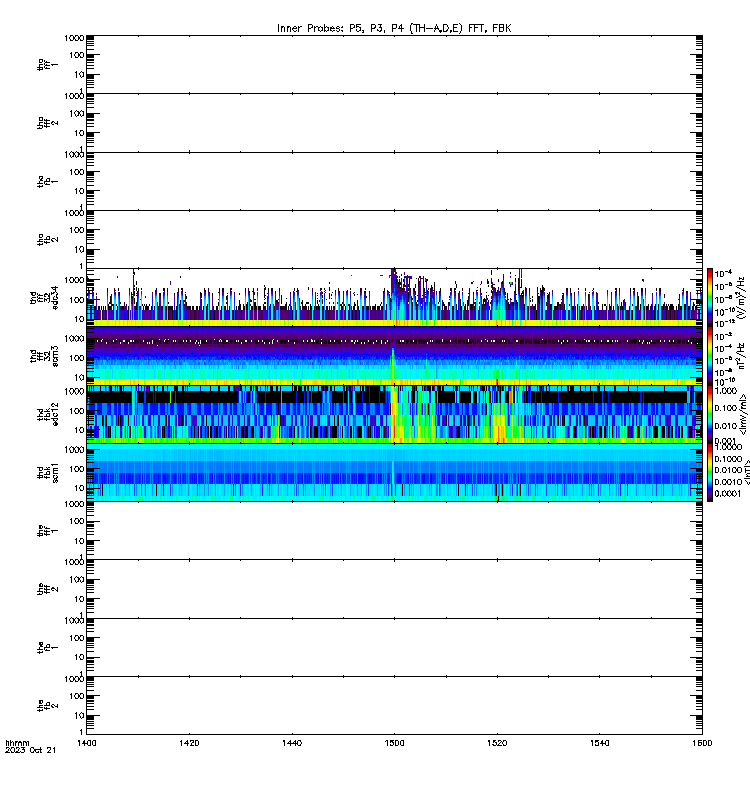Select the "1400" time axis label
This screenshot has width=750, height=800.
86,743
